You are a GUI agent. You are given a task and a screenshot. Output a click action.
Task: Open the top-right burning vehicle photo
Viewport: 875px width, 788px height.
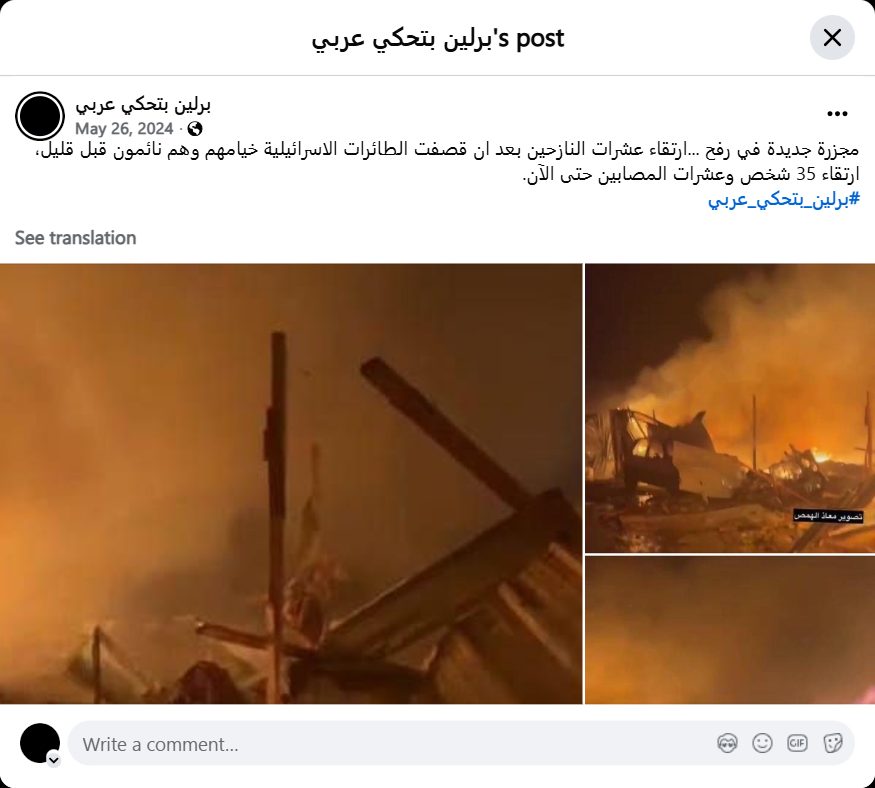point(730,409)
